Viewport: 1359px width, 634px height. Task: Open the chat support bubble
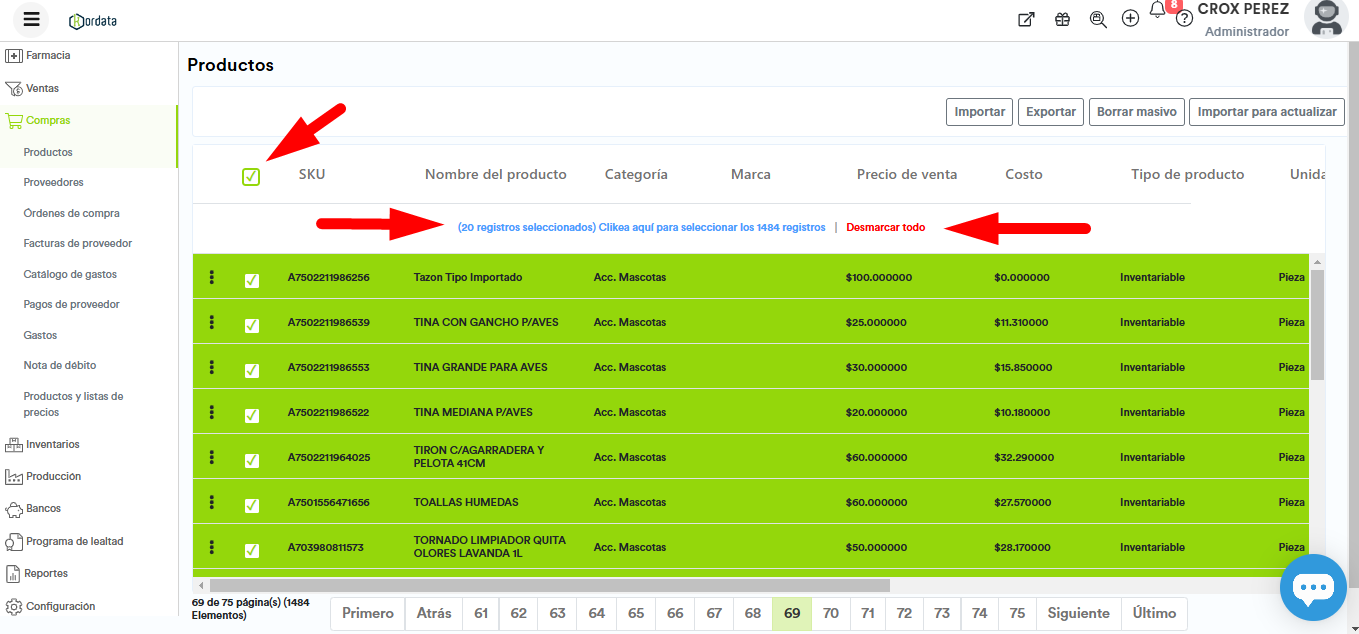coord(1313,587)
